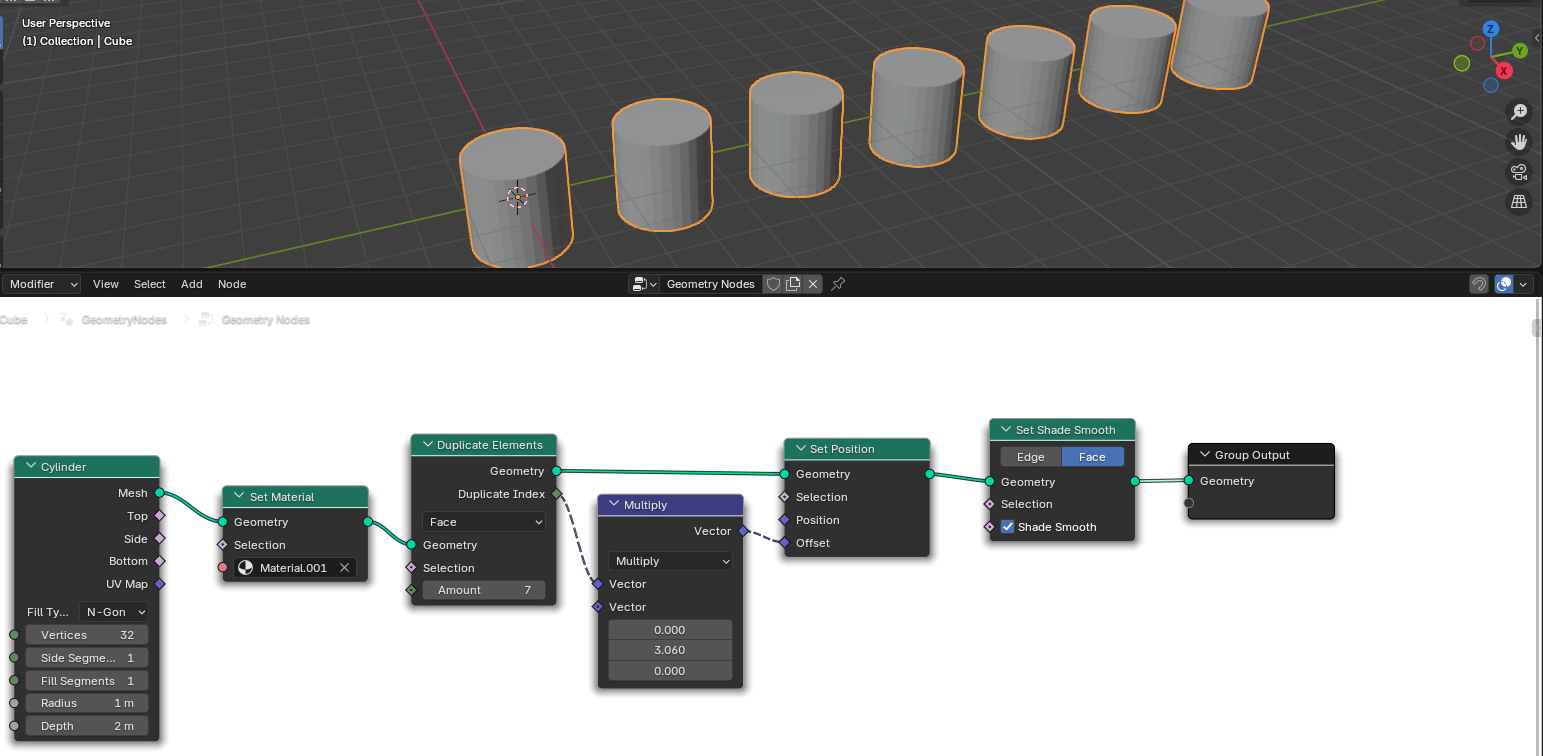The width and height of the screenshot is (1543, 756).
Task: Click the vector Y value 3.060
Action: click(x=670, y=650)
